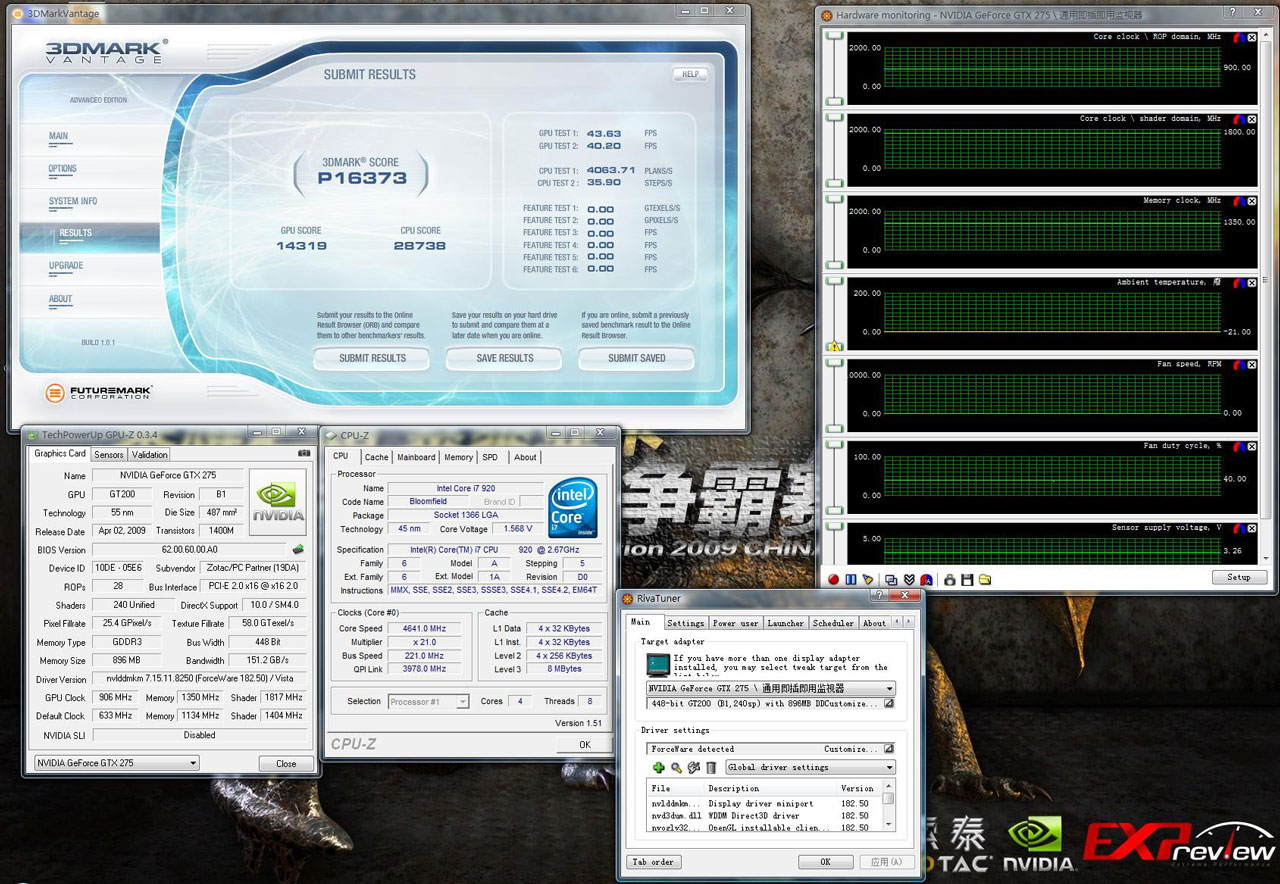Click magnet icon on Core clock shader domain graph

1239,119
